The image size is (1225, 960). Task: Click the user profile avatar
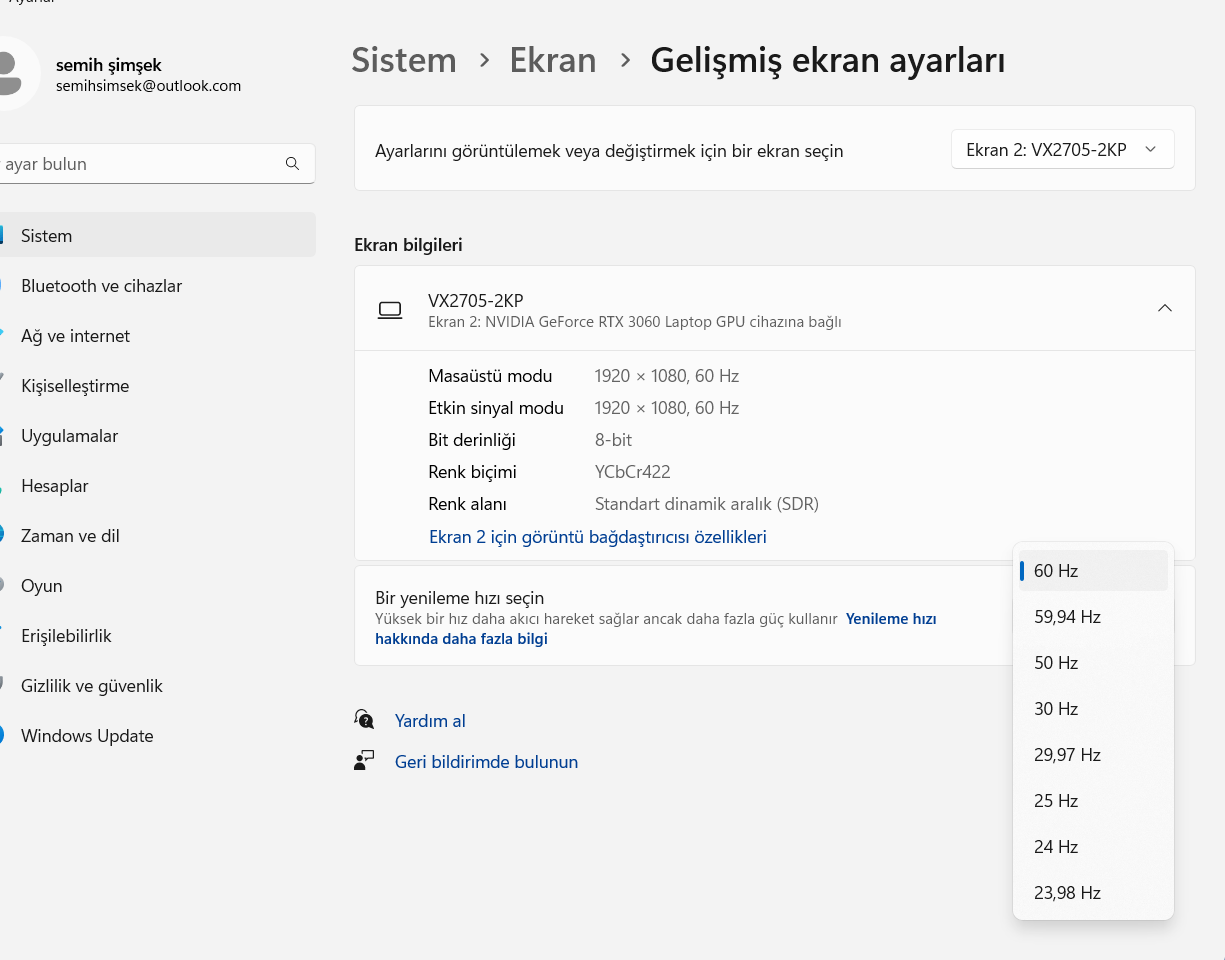(x=14, y=72)
